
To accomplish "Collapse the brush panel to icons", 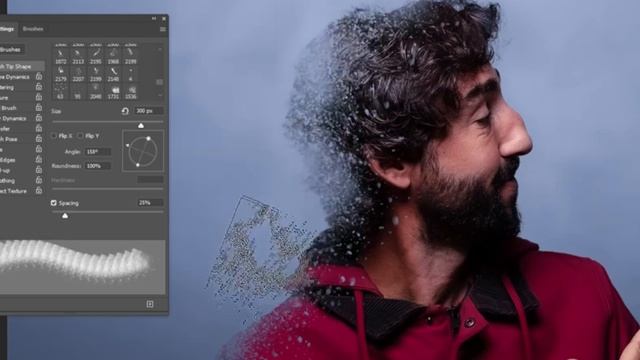I will coord(154,18).
